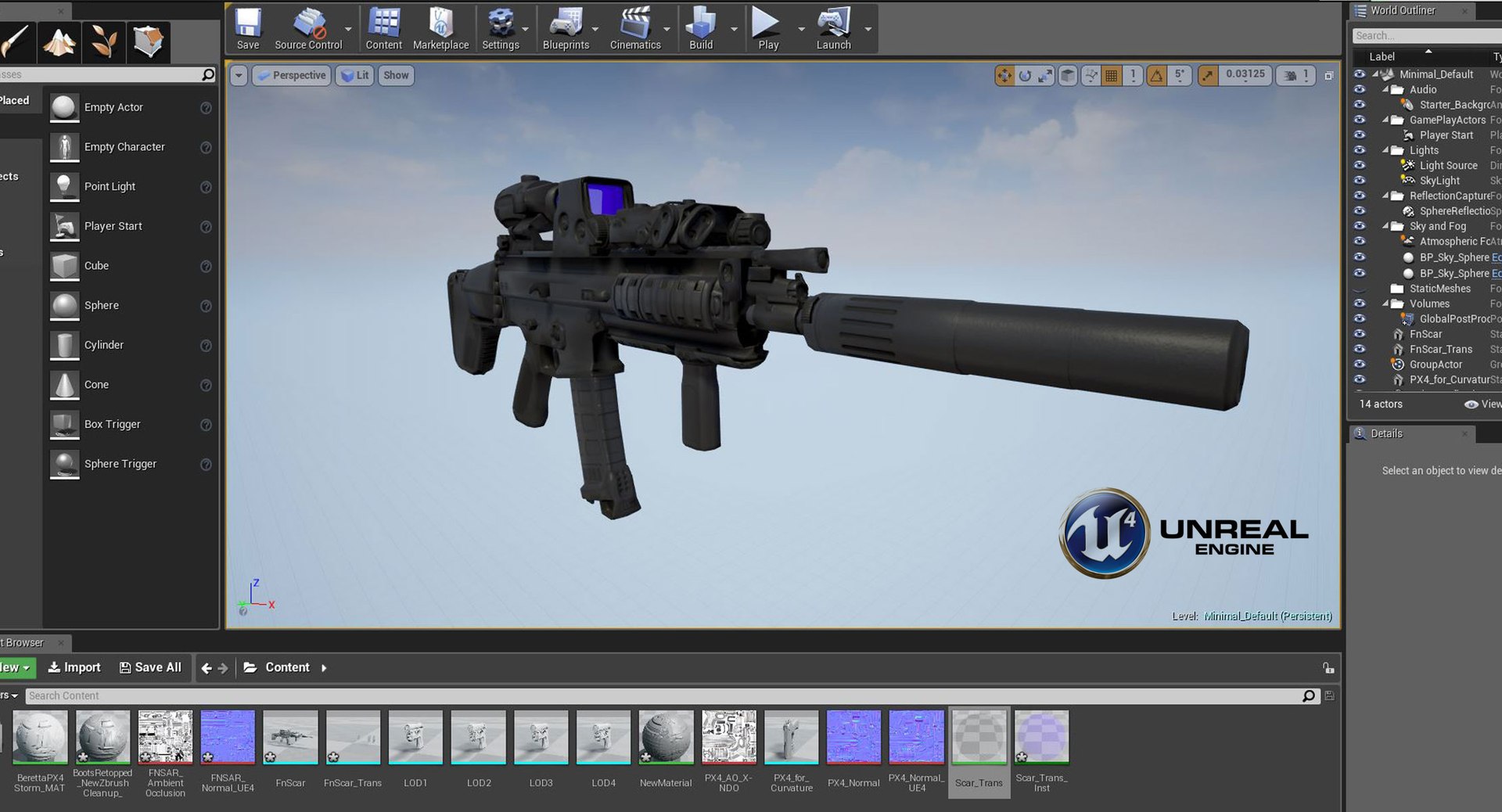The height and width of the screenshot is (812, 1502).
Task: Select the scale gizmo icon in viewport
Action: pyautogui.click(x=1045, y=76)
